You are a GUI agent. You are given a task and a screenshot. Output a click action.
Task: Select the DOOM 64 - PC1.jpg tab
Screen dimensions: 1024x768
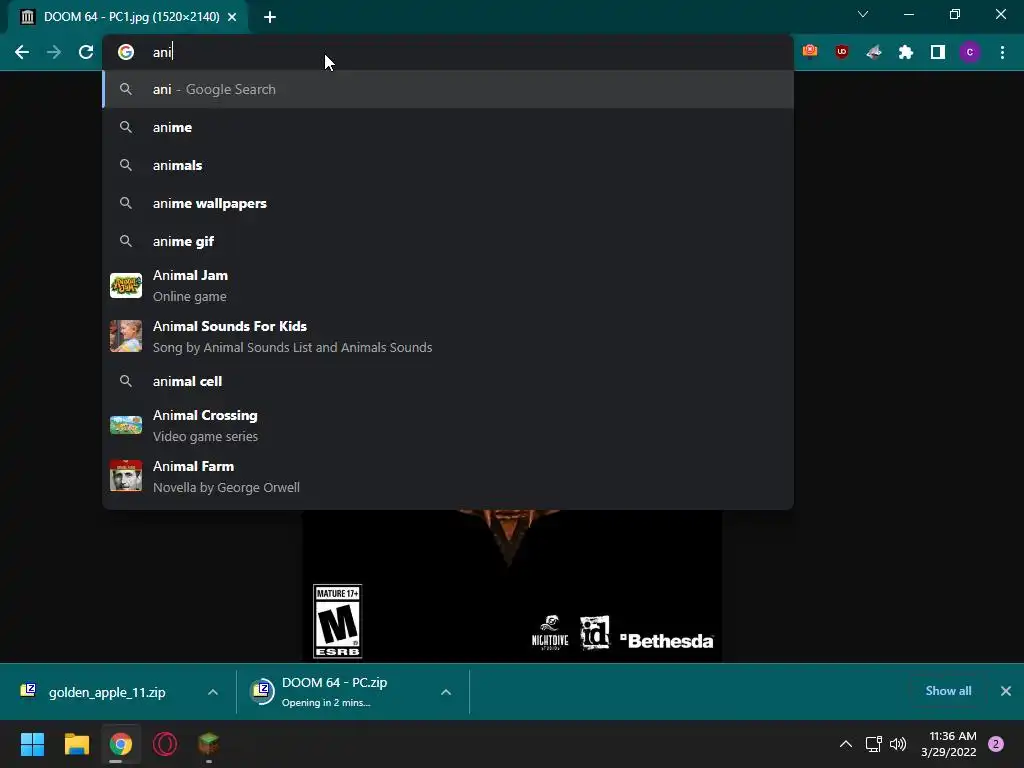tap(128, 17)
